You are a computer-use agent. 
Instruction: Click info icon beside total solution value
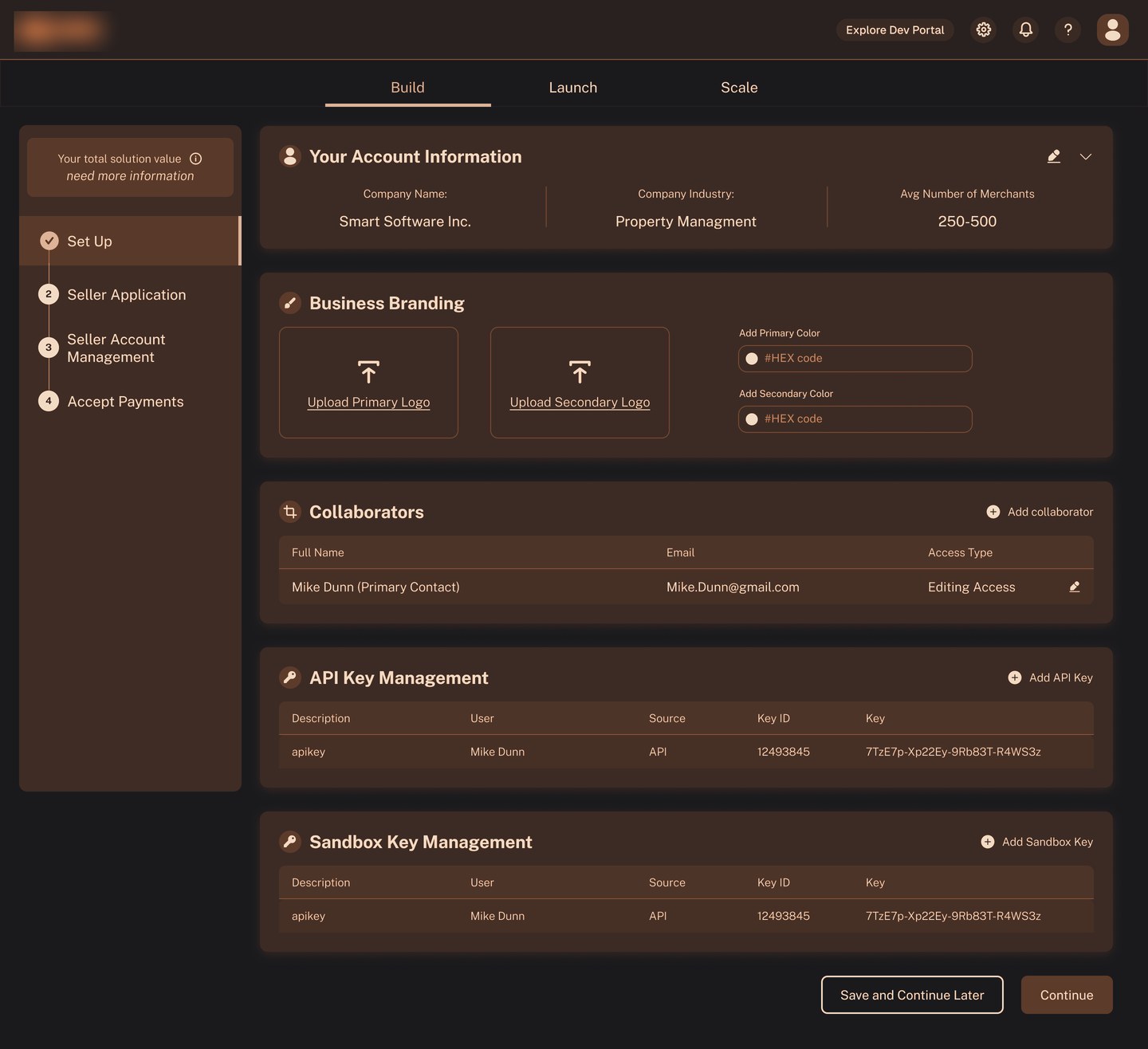196,159
